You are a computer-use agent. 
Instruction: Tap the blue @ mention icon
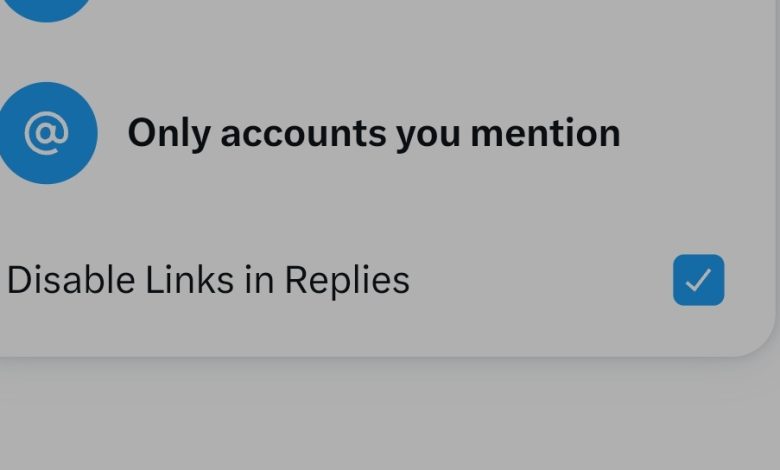click(x=46, y=133)
